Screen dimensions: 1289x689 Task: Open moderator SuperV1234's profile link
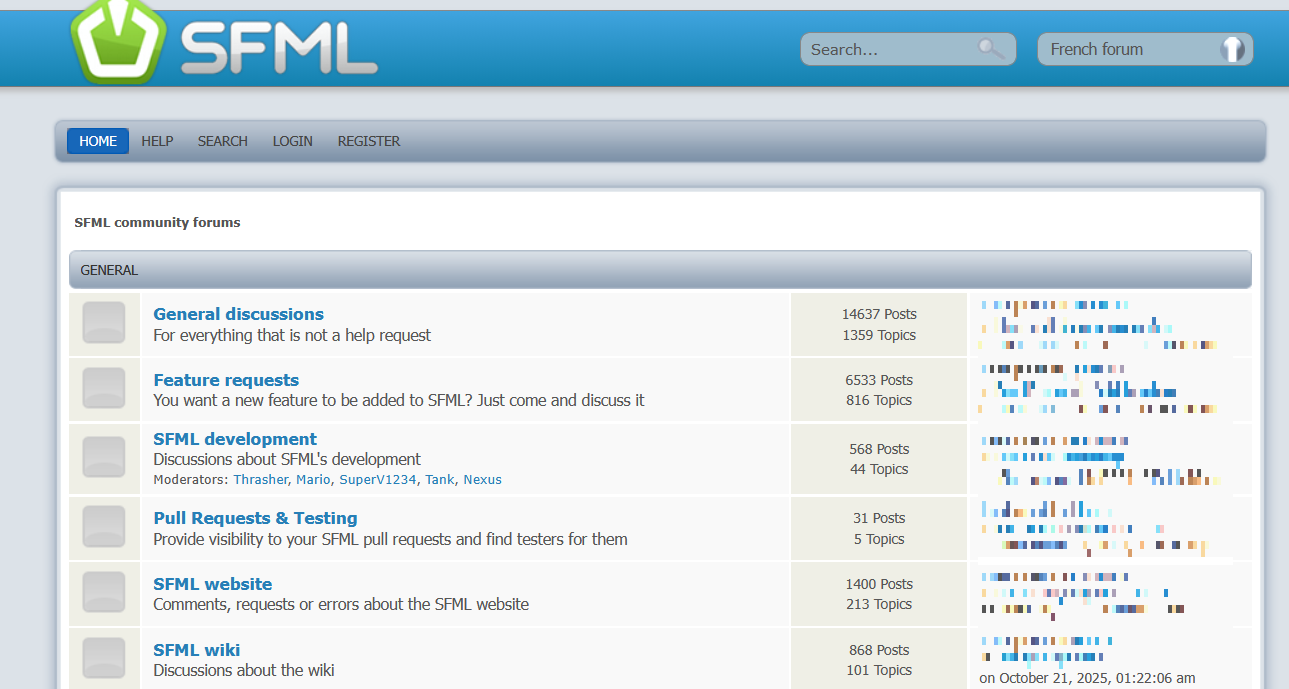(377, 480)
